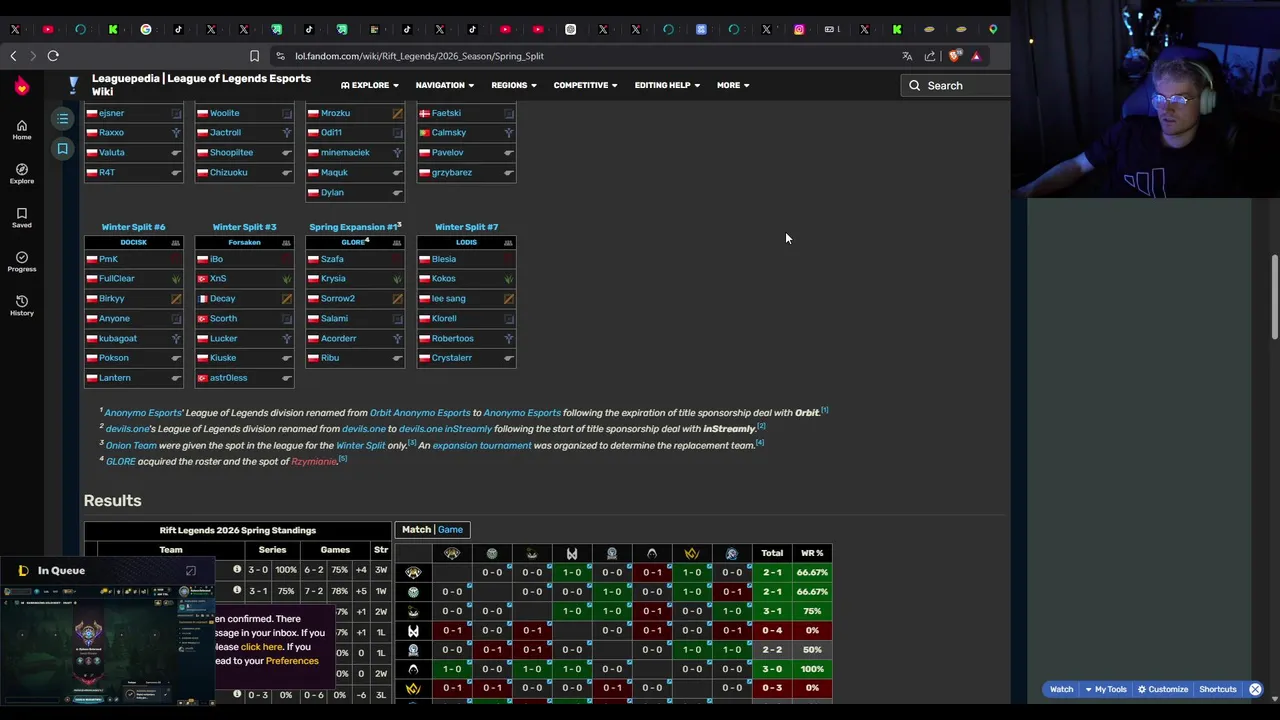This screenshot has width=1280, height=720.
Task: Click the 66.67% win rate in first row
Action: 812,572
